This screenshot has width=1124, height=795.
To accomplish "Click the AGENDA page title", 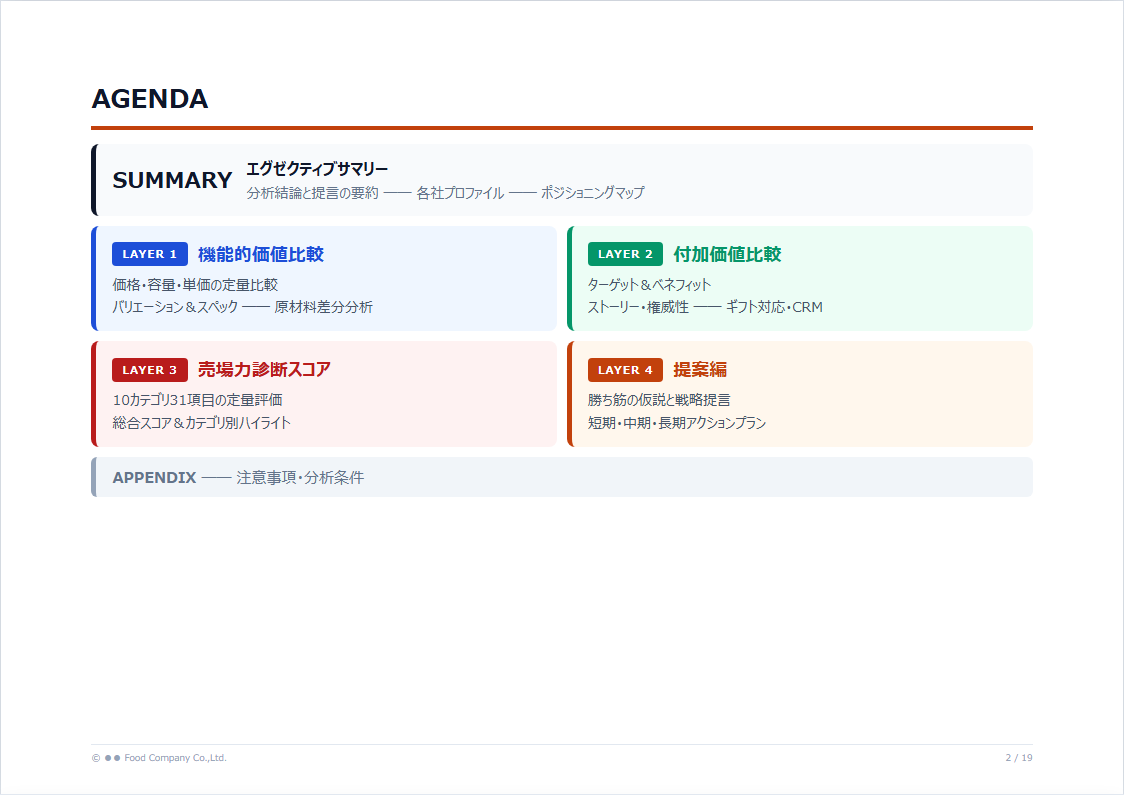I will click(150, 99).
